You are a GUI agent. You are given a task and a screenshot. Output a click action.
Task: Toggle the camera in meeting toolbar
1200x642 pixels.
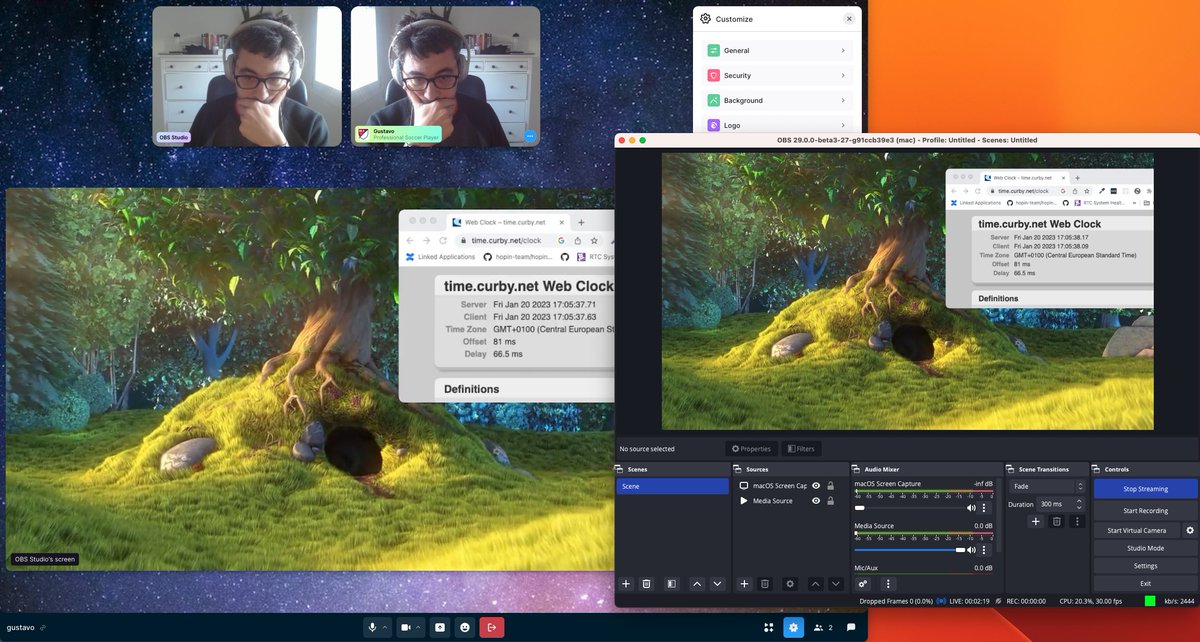(406, 627)
